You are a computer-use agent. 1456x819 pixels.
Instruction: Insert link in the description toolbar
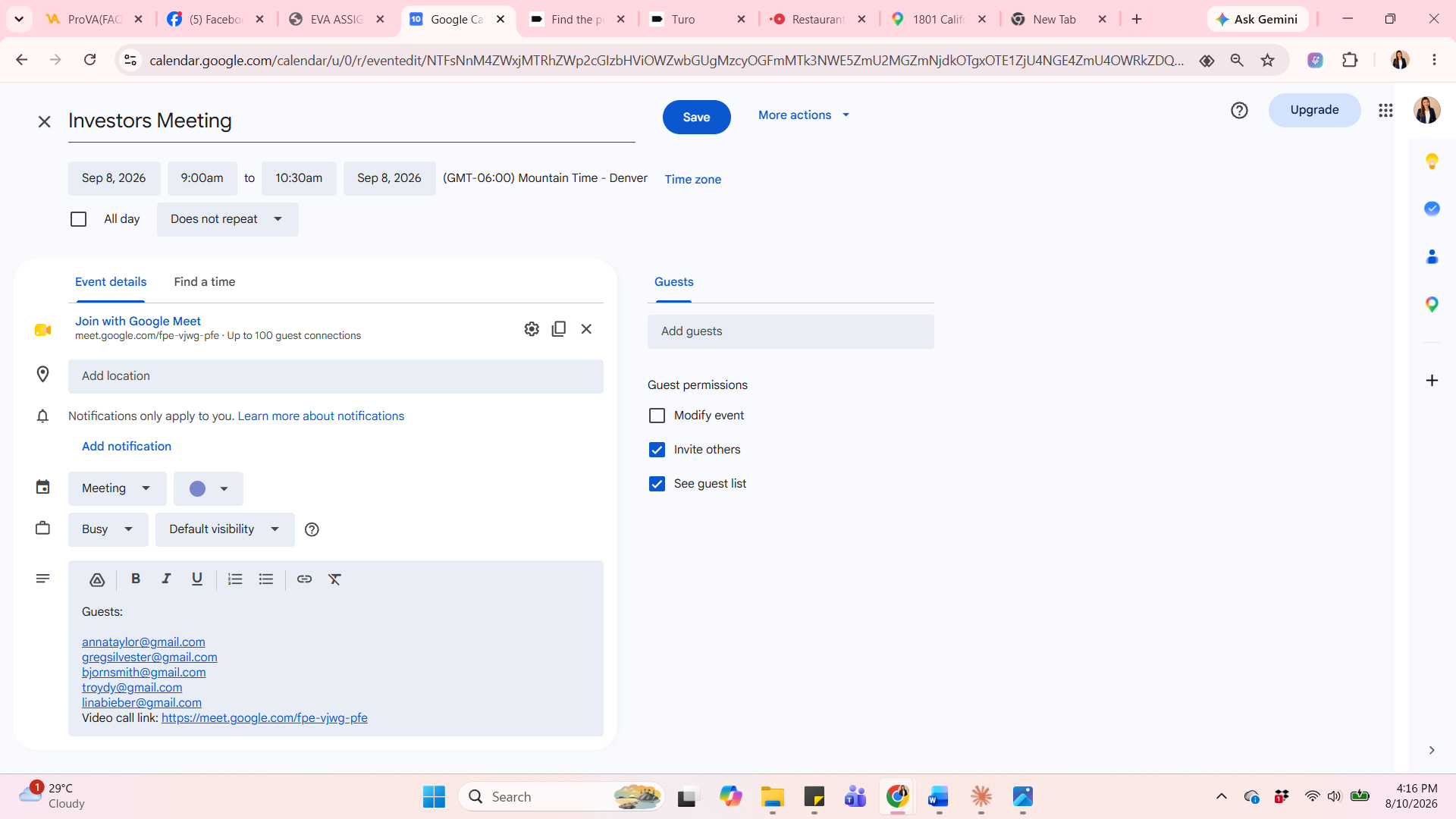point(304,579)
